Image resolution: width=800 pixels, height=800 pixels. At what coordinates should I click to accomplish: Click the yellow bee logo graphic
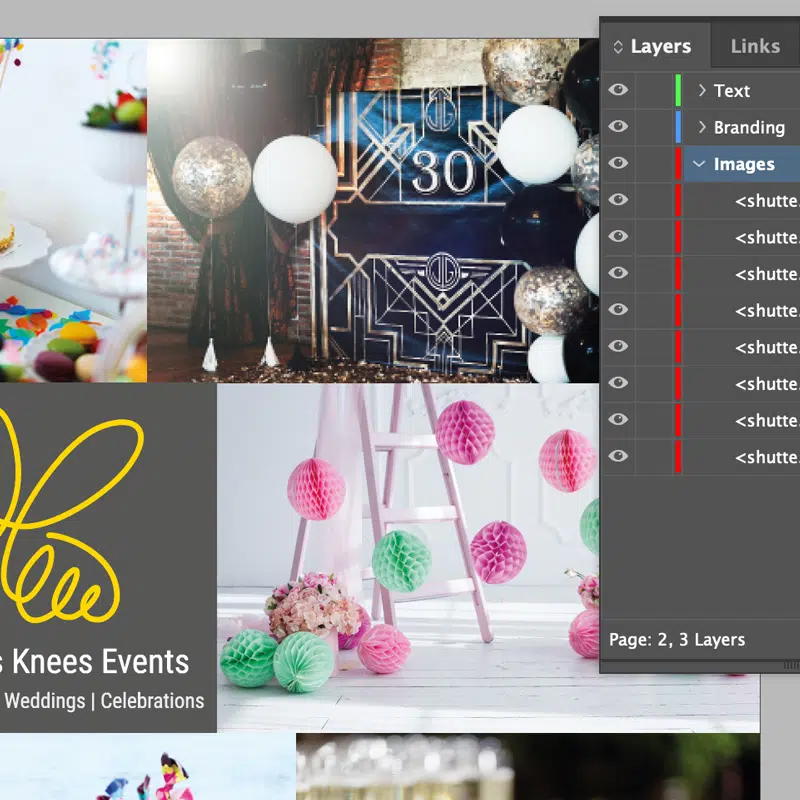[x=70, y=510]
